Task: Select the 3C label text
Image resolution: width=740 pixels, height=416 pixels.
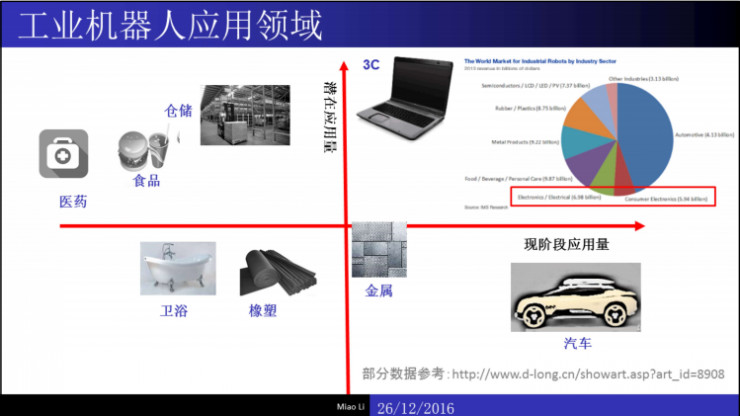Action: point(371,66)
